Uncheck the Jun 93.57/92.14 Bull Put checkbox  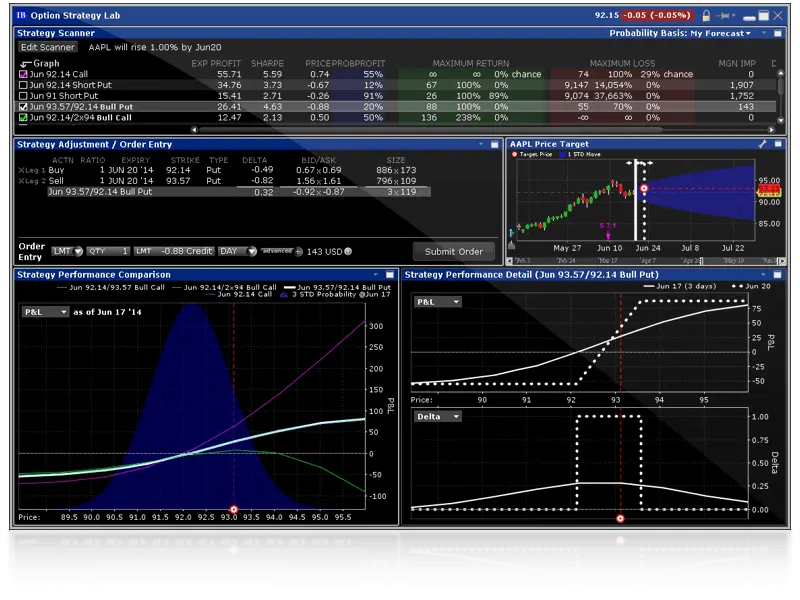tap(23, 107)
